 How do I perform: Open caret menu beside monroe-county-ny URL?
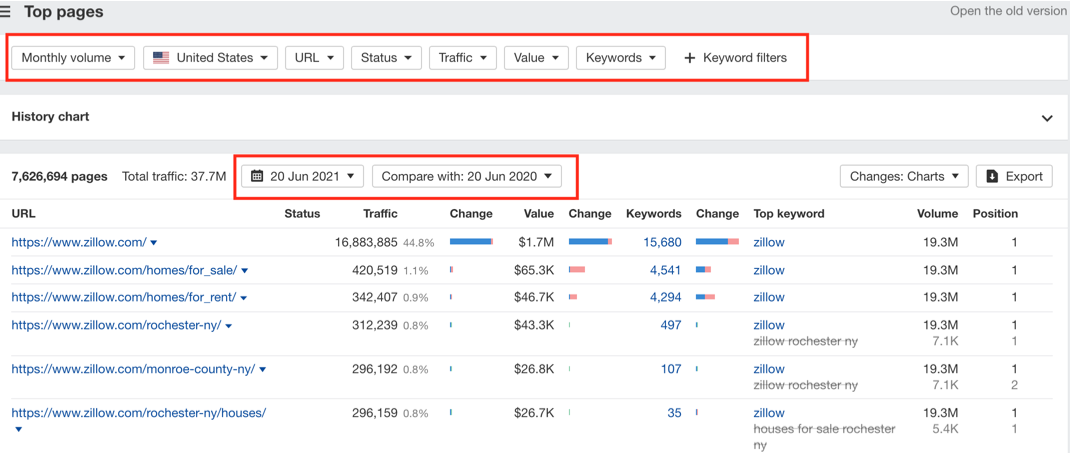(x=263, y=370)
